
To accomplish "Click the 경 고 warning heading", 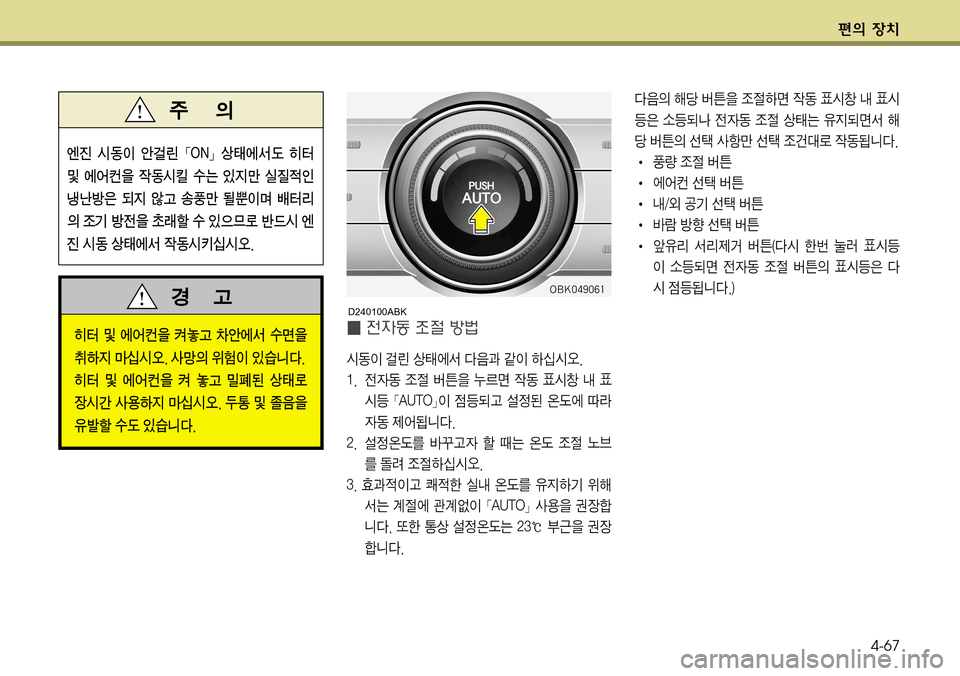I will coord(202,296).
